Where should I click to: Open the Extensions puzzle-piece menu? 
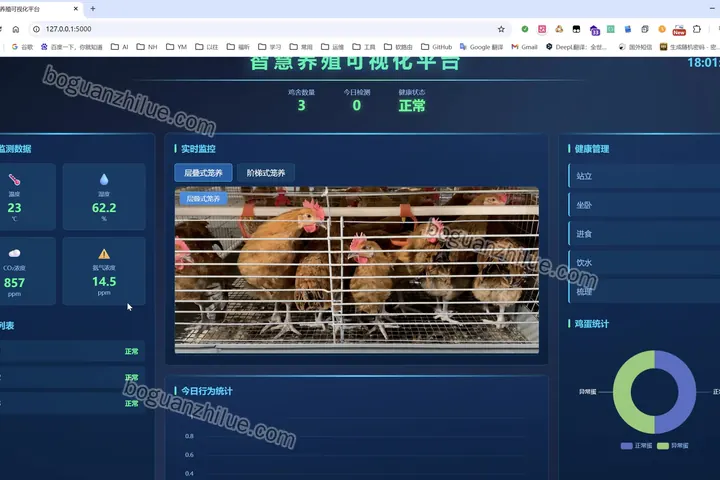697,29
